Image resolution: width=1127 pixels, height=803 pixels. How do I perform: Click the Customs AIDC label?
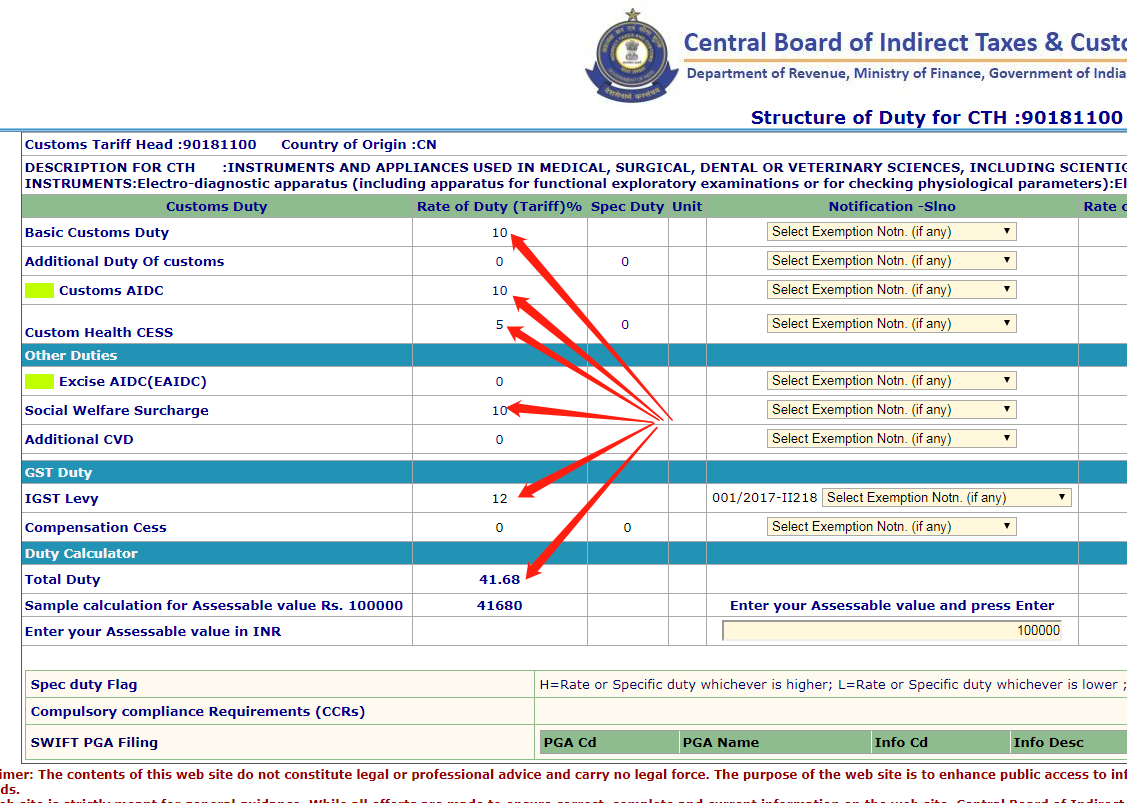click(111, 290)
